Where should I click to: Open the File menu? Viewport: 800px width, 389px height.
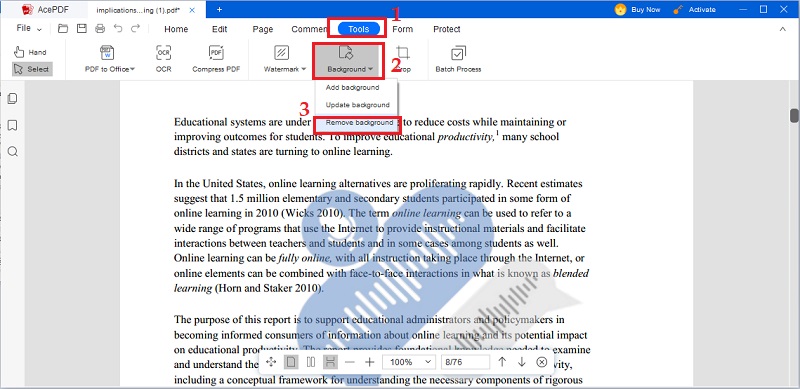tap(29, 29)
